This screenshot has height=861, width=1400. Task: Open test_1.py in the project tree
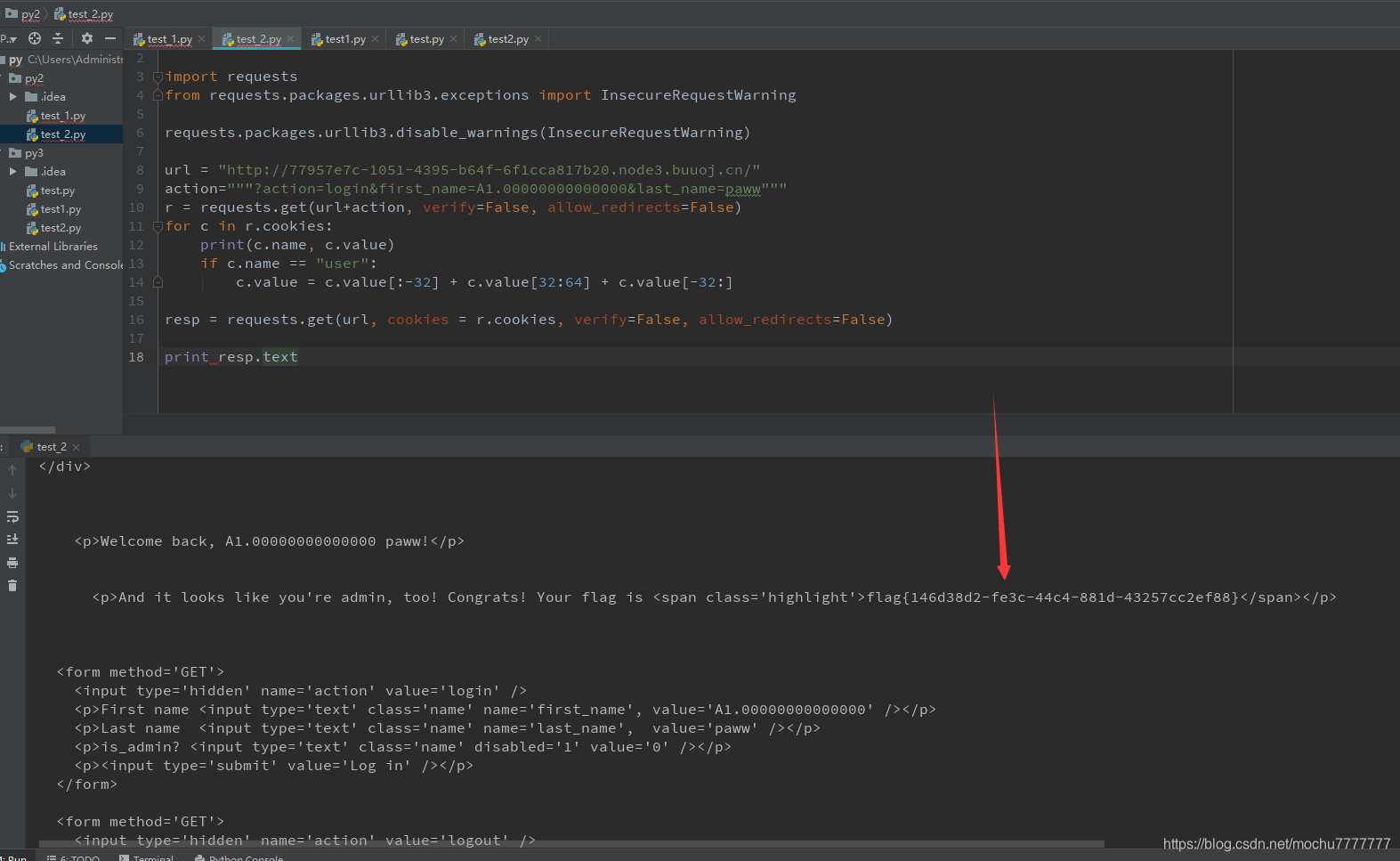pyautogui.click(x=62, y=116)
